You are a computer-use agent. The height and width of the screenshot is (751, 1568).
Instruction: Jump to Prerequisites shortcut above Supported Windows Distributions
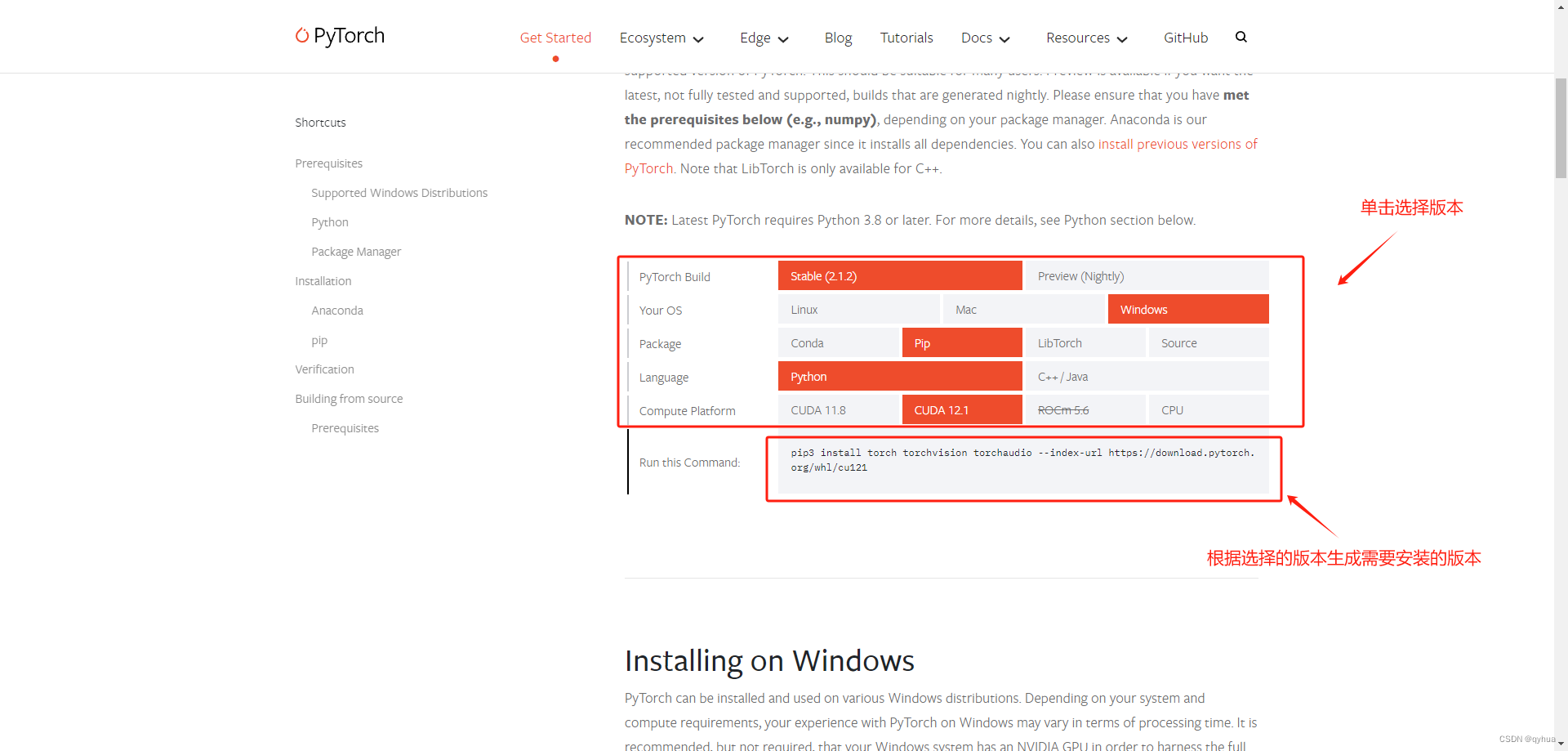point(329,163)
